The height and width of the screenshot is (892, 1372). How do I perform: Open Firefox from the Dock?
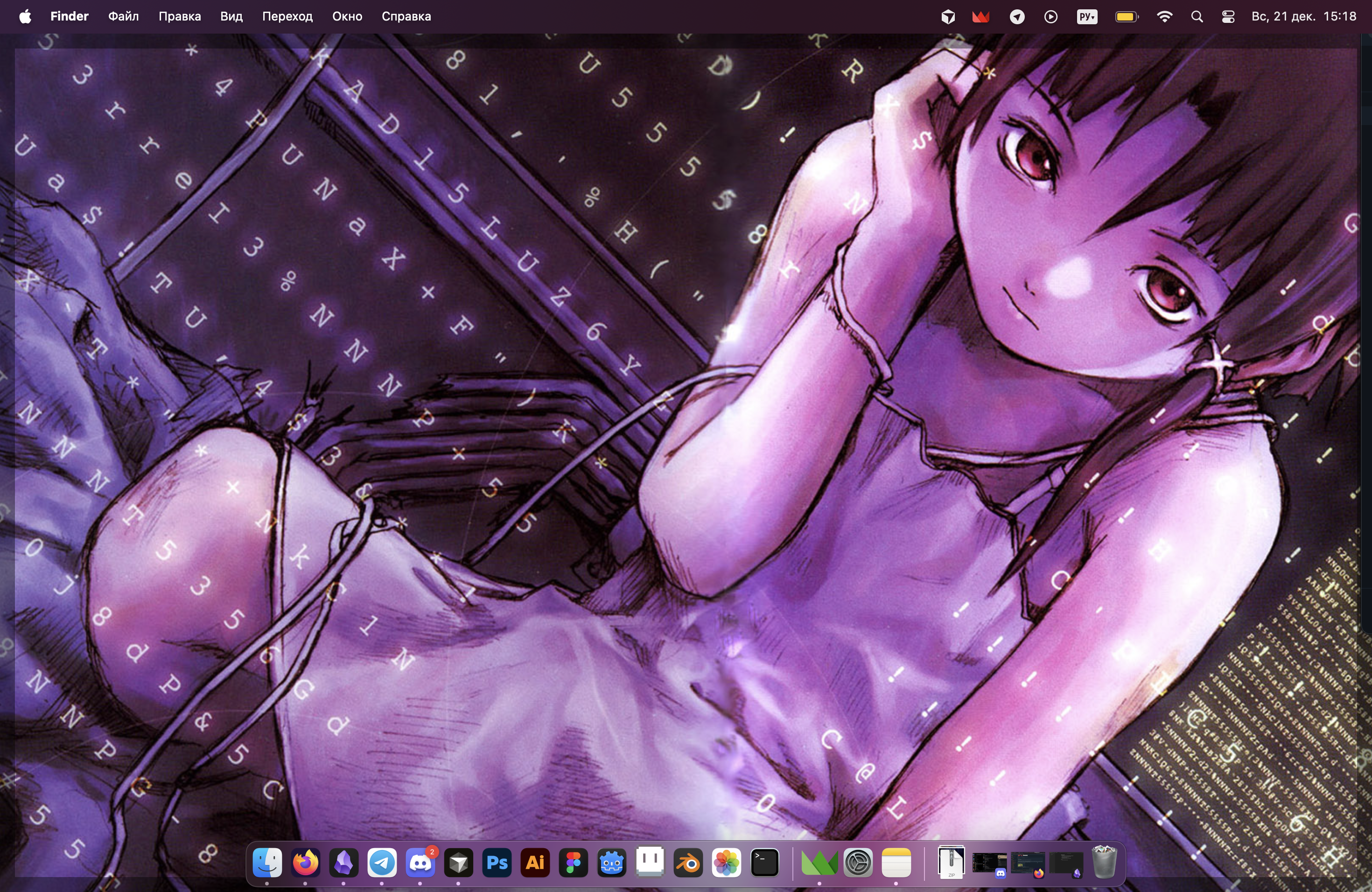306,863
